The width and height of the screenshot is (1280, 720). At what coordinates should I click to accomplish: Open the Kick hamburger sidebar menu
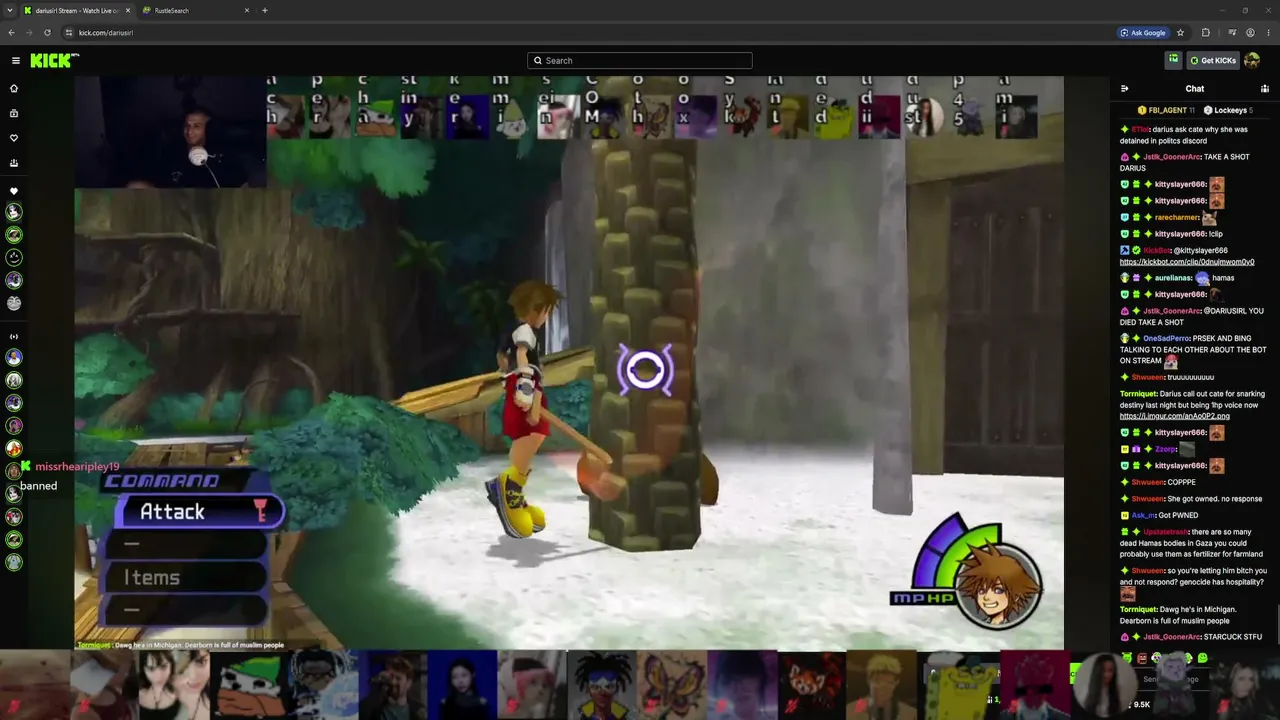click(x=16, y=60)
